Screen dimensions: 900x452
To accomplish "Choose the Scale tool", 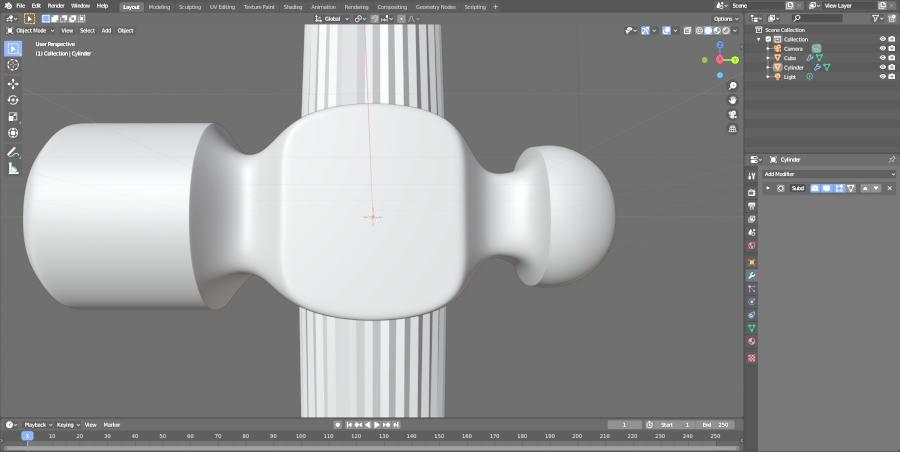I will tap(13, 116).
